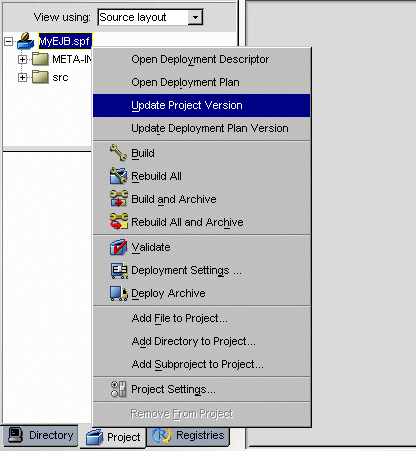Choose Build from context menu
Image resolution: width=416 pixels, height=451 pixels.
tap(201, 153)
